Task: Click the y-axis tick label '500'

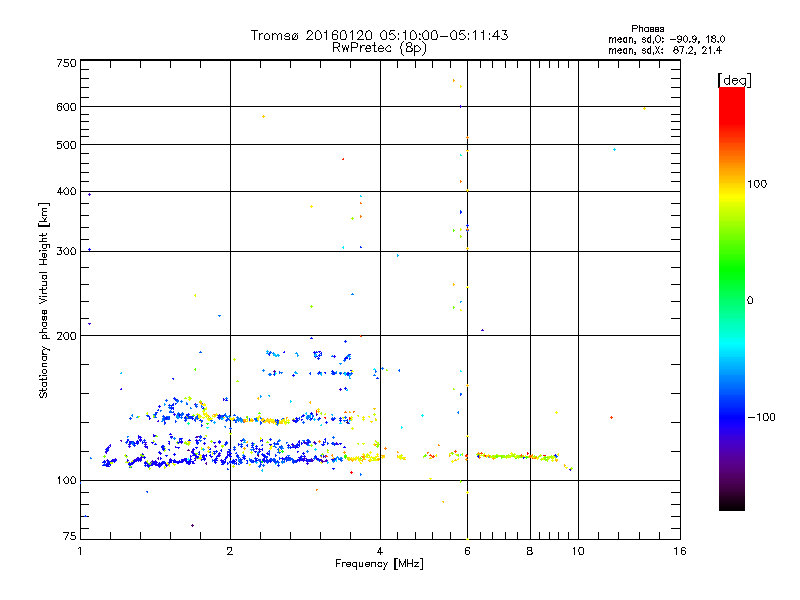Action: click(66, 145)
